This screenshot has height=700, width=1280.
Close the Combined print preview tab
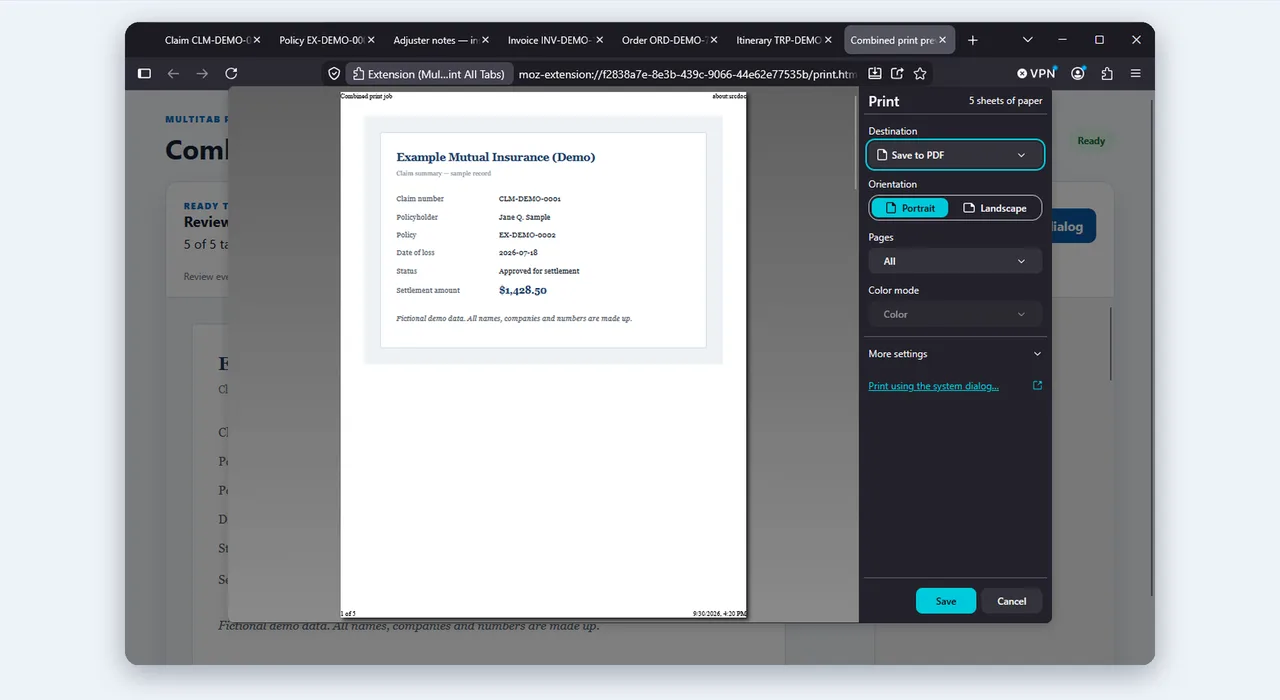pos(943,40)
